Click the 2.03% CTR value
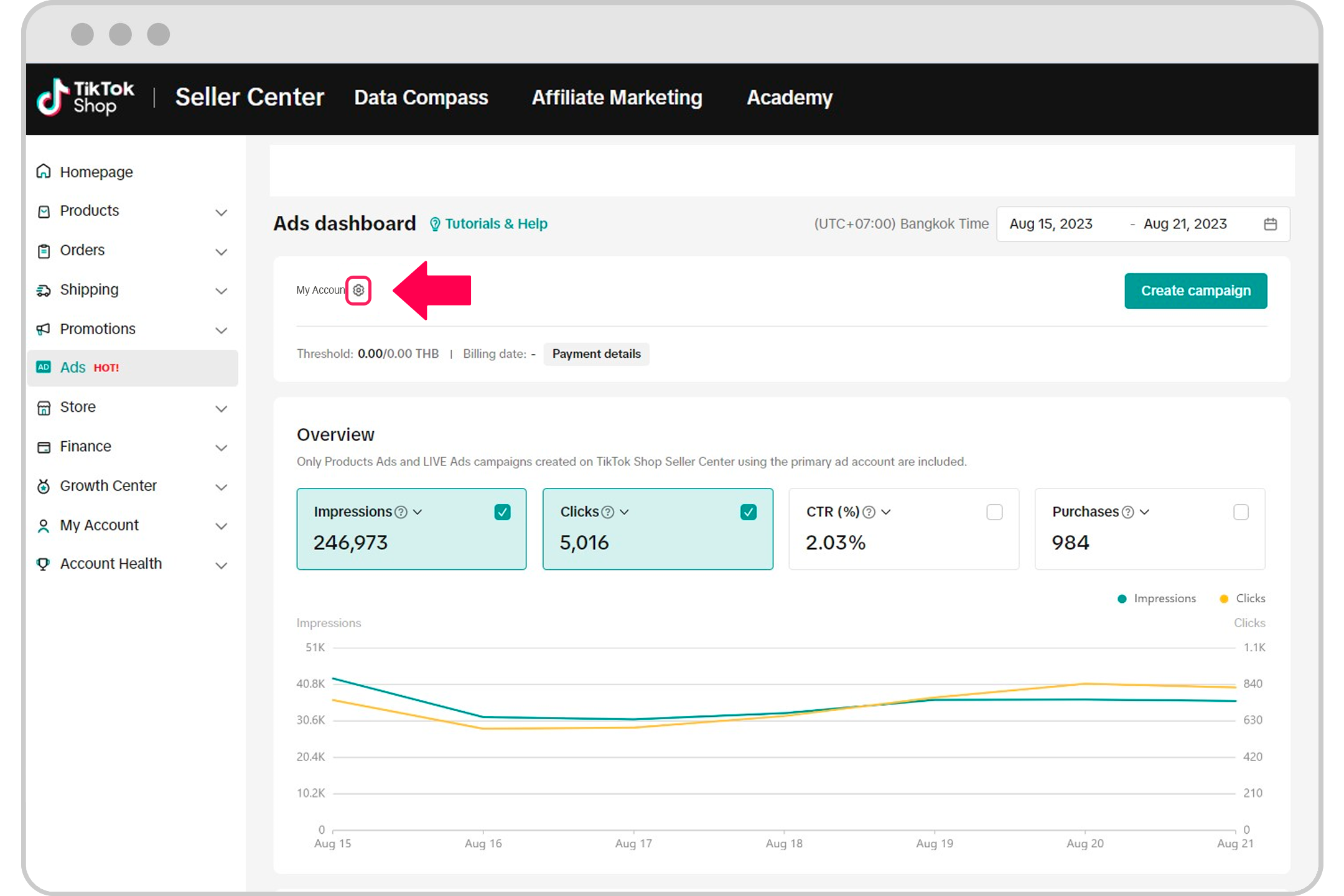 tap(836, 543)
